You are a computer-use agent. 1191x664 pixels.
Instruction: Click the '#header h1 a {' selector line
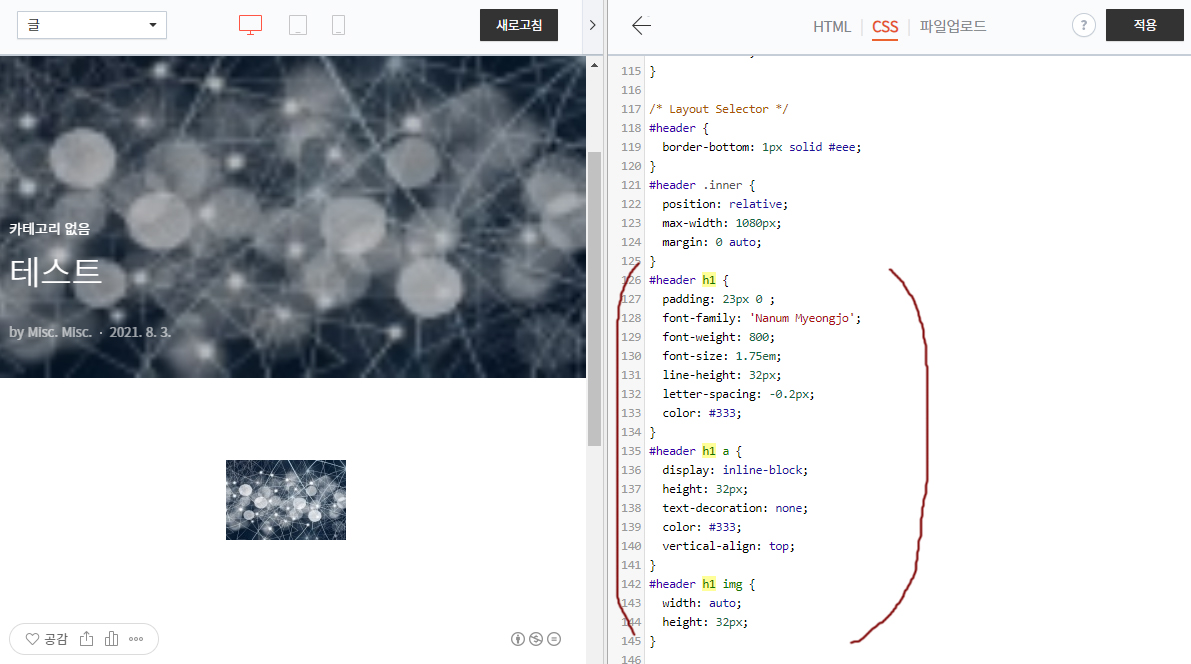tap(695, 451)
